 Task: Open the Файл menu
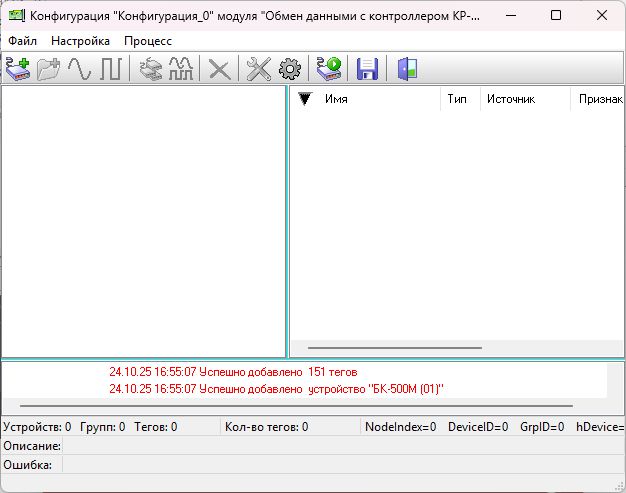pos(22,41)
